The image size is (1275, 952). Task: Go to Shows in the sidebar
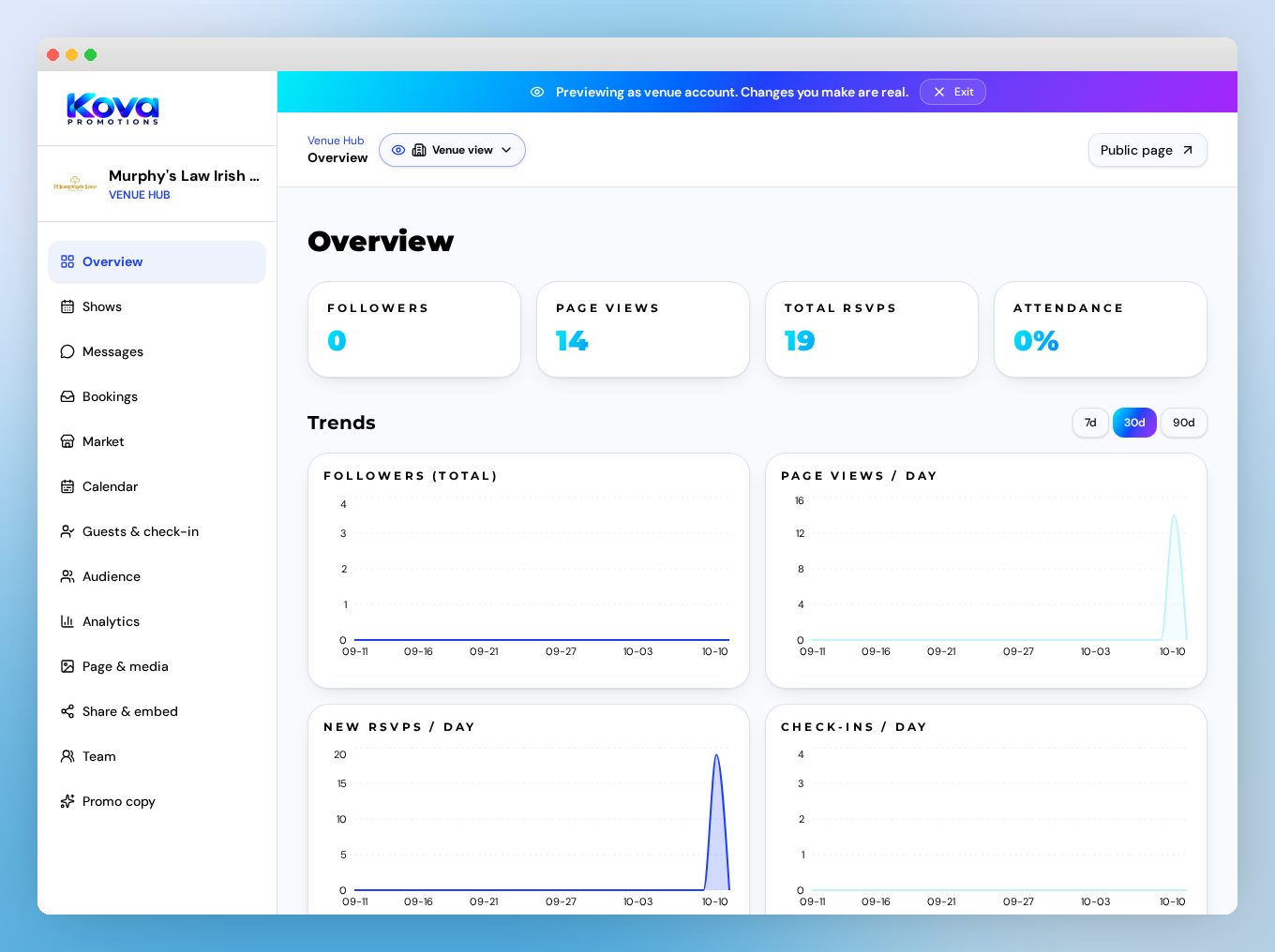pos(157,306)
